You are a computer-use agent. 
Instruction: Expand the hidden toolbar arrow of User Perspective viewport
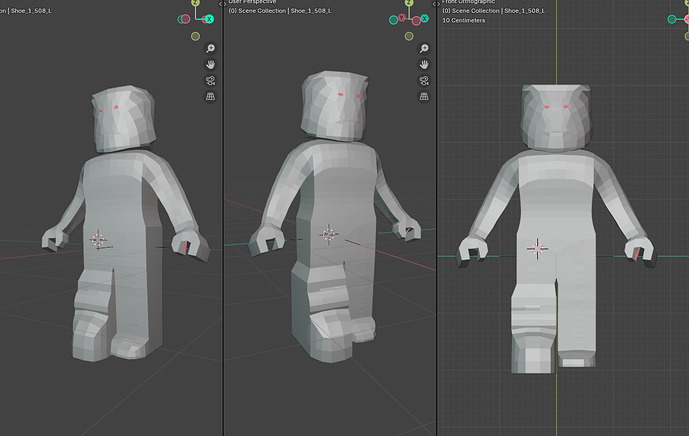click(225, 4)
